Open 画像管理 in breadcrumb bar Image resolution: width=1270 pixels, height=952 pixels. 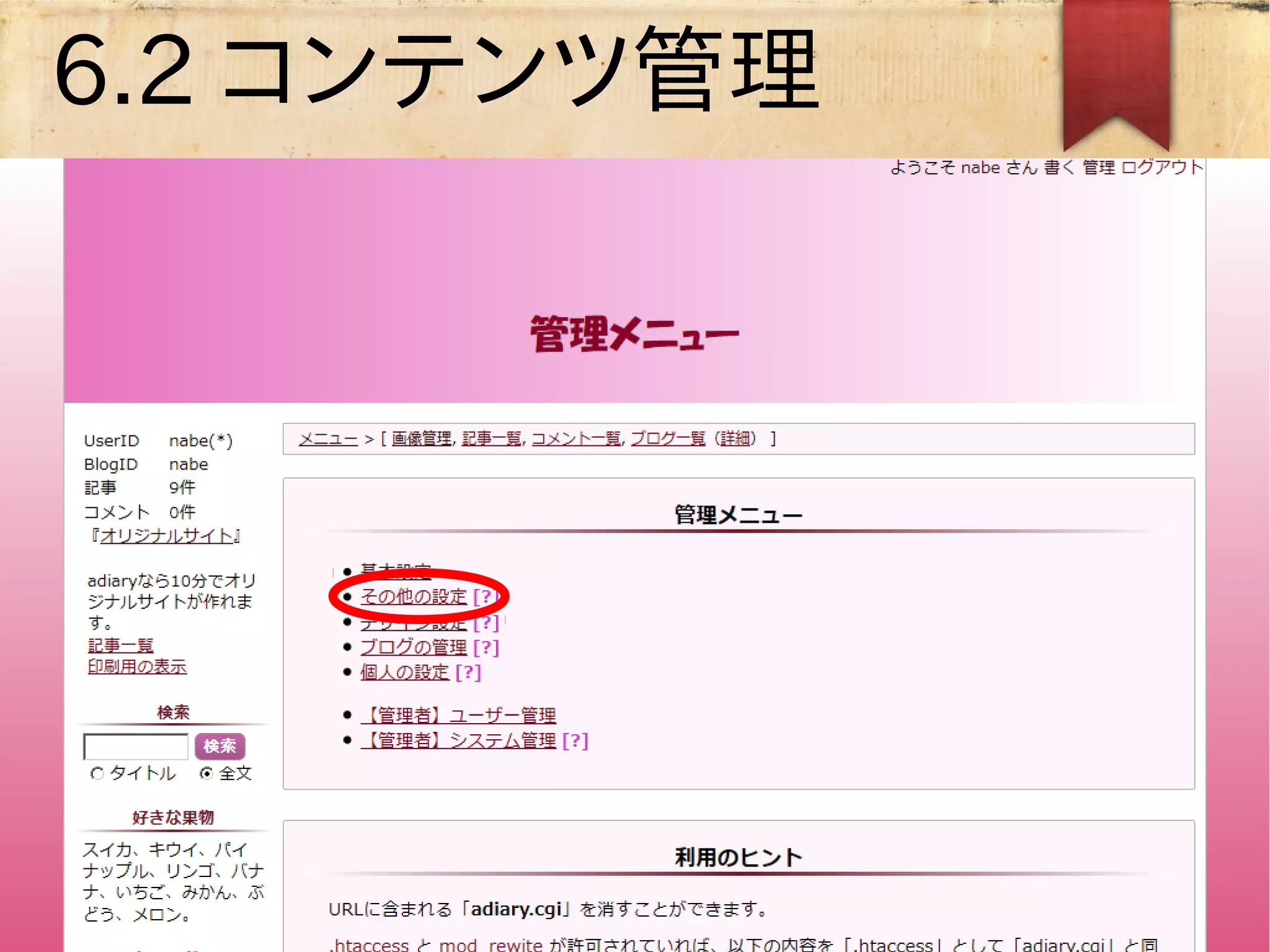tap(422, 438)
